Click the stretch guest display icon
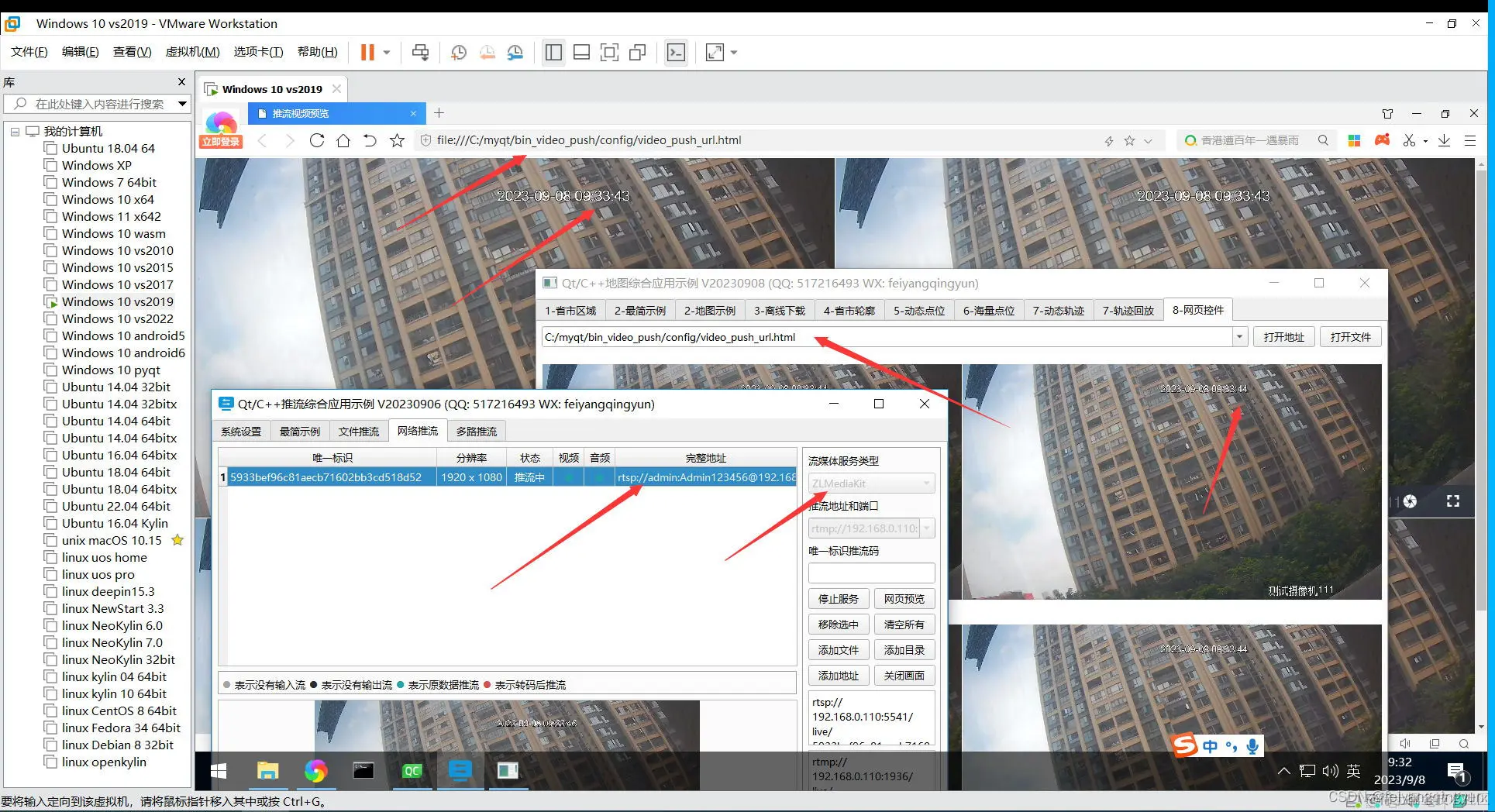 coord(715,53)
